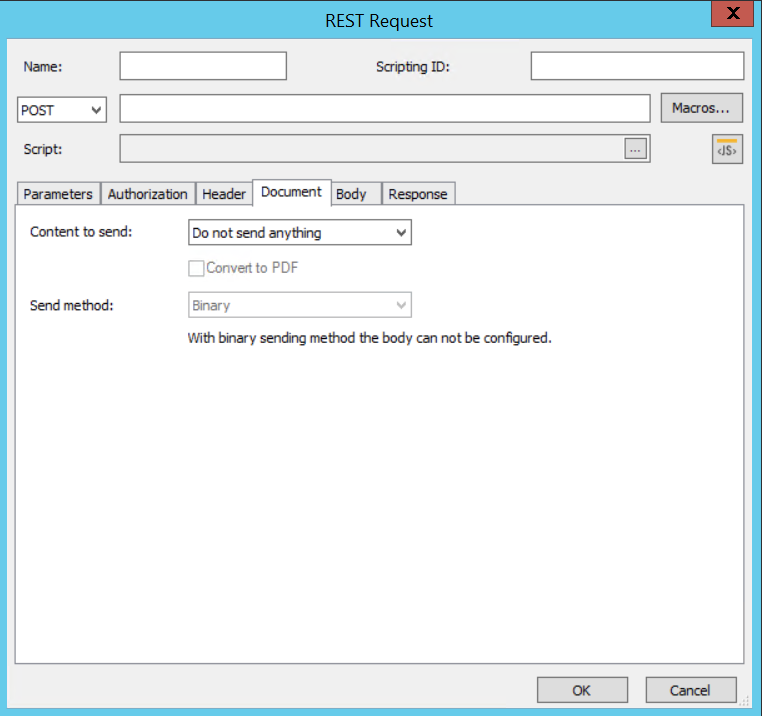Click the Send method label
The width and height of the screenshot is (762, 716).
(x=71, y=305)
